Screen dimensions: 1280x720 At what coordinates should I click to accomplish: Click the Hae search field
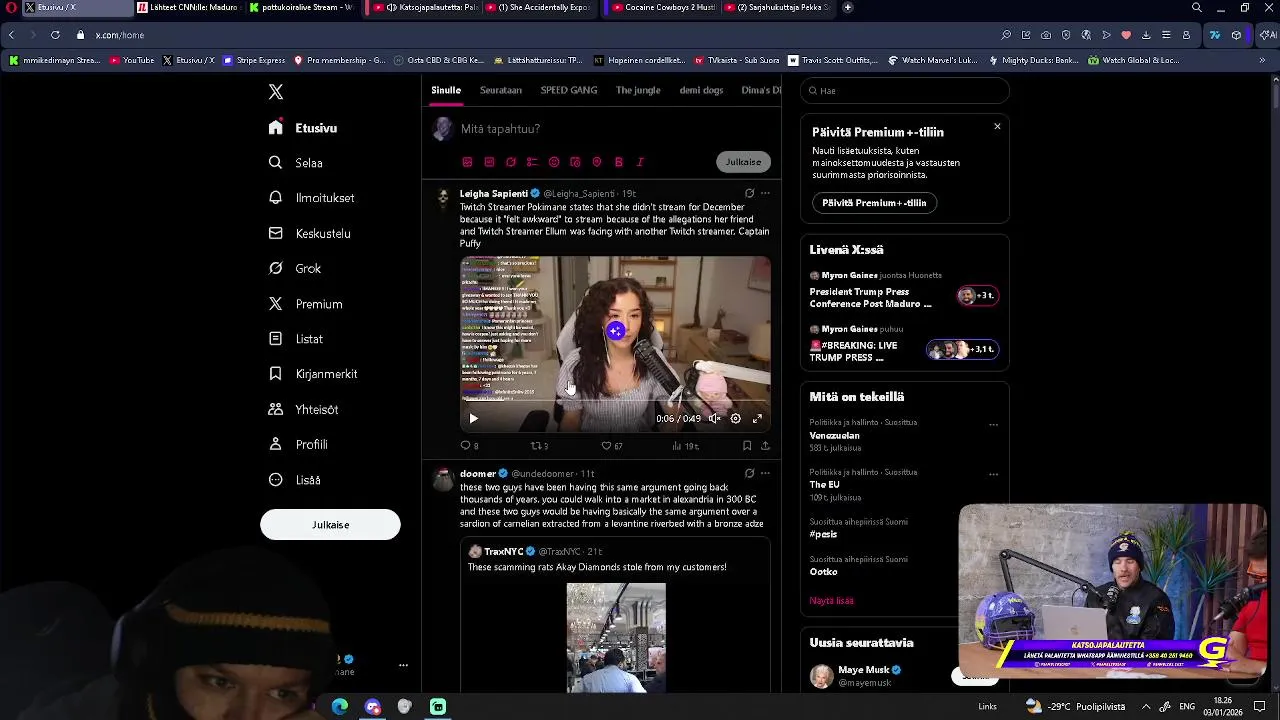(x=905, y=90)
